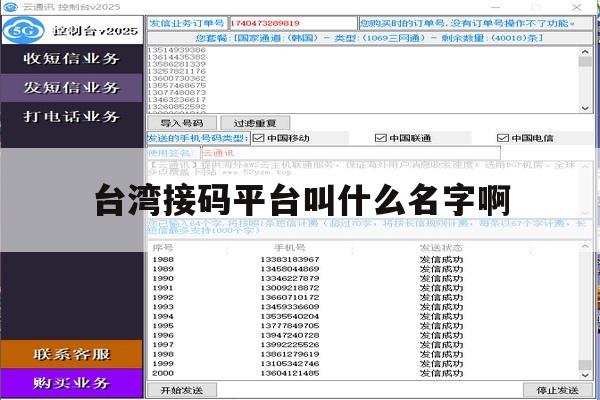Click the order number hint text field
The height and width of the screenshot is (400, 600).
pos(476,23)
